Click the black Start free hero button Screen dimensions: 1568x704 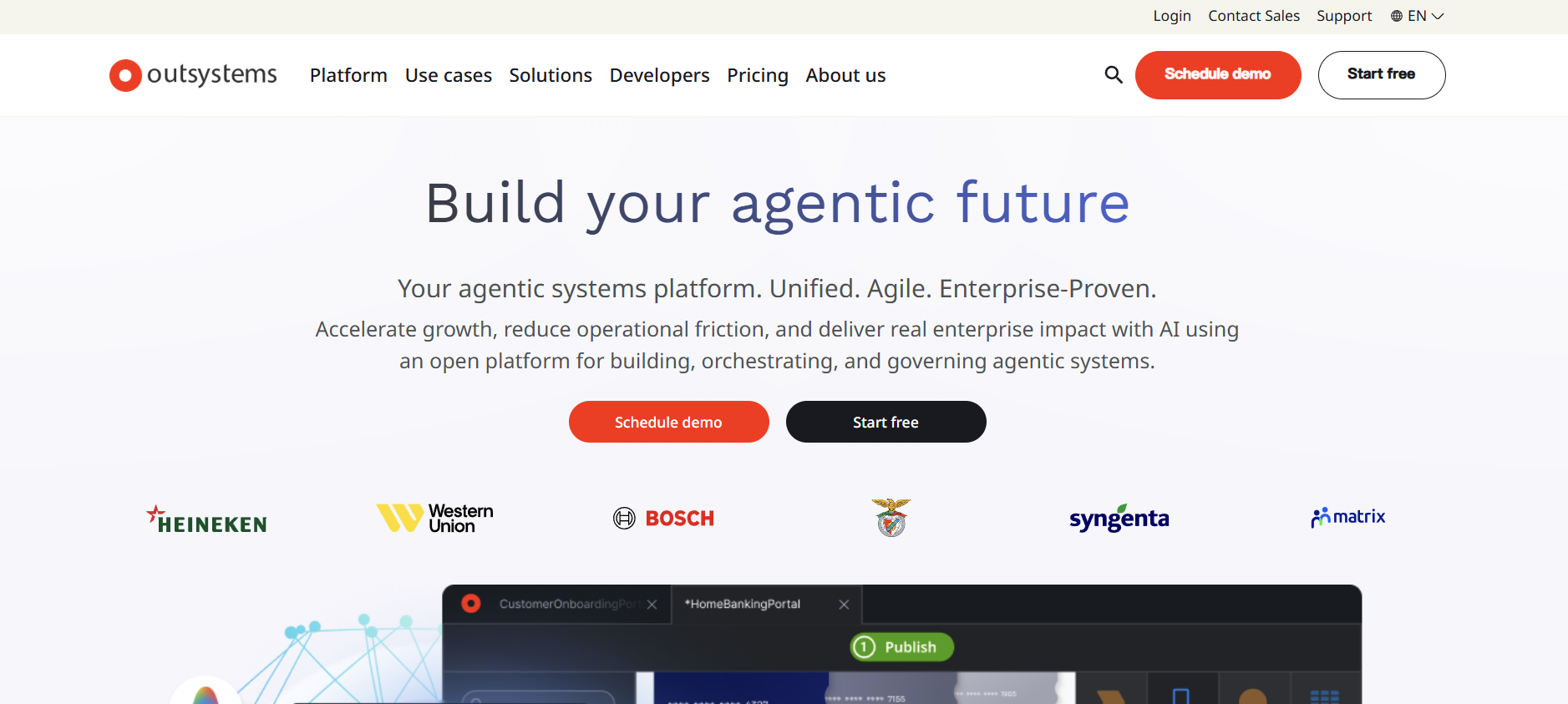tap(885, 422)
